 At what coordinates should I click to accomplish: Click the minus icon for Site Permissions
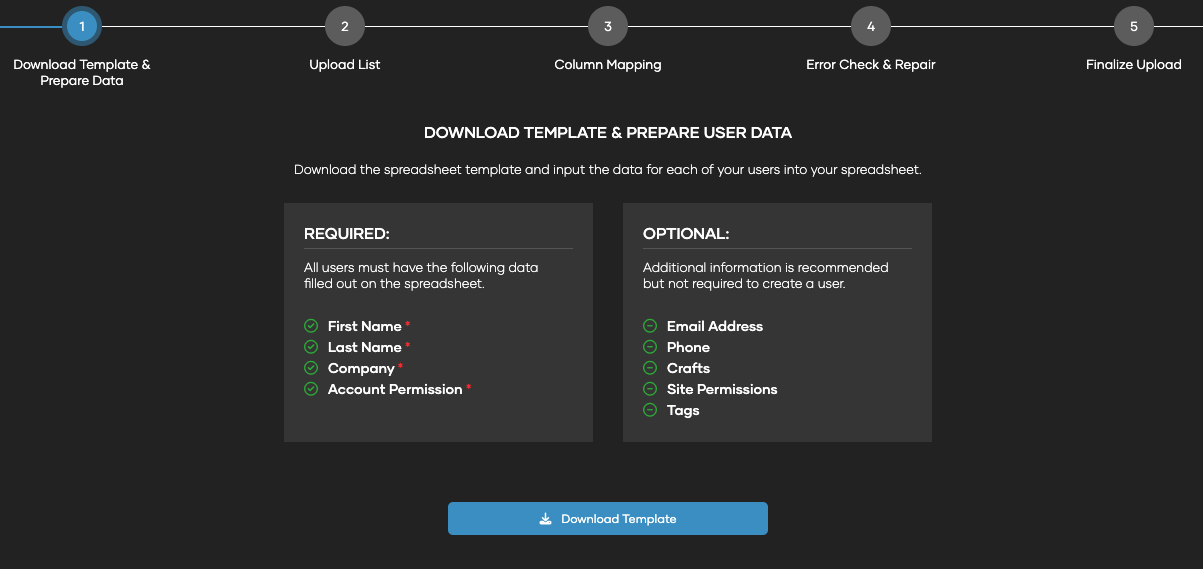[650, 389]
